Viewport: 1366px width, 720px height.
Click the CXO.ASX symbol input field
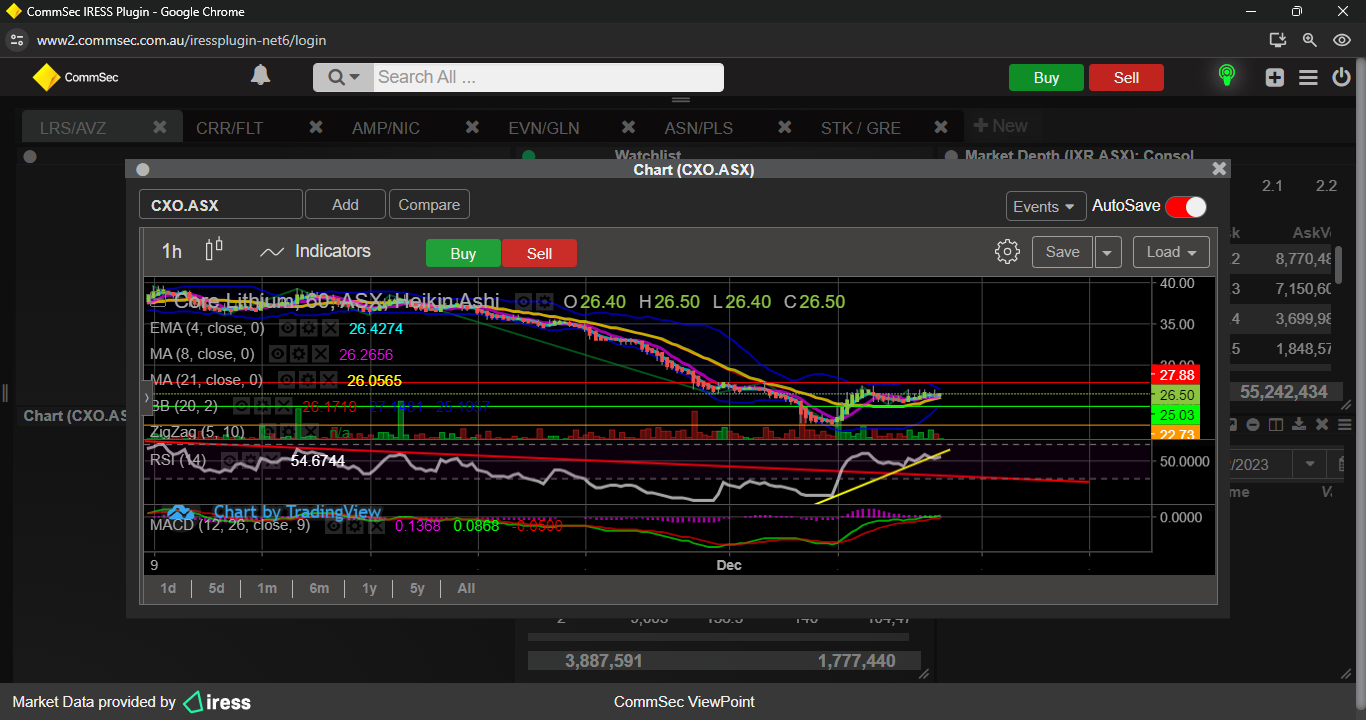point(220,205)
